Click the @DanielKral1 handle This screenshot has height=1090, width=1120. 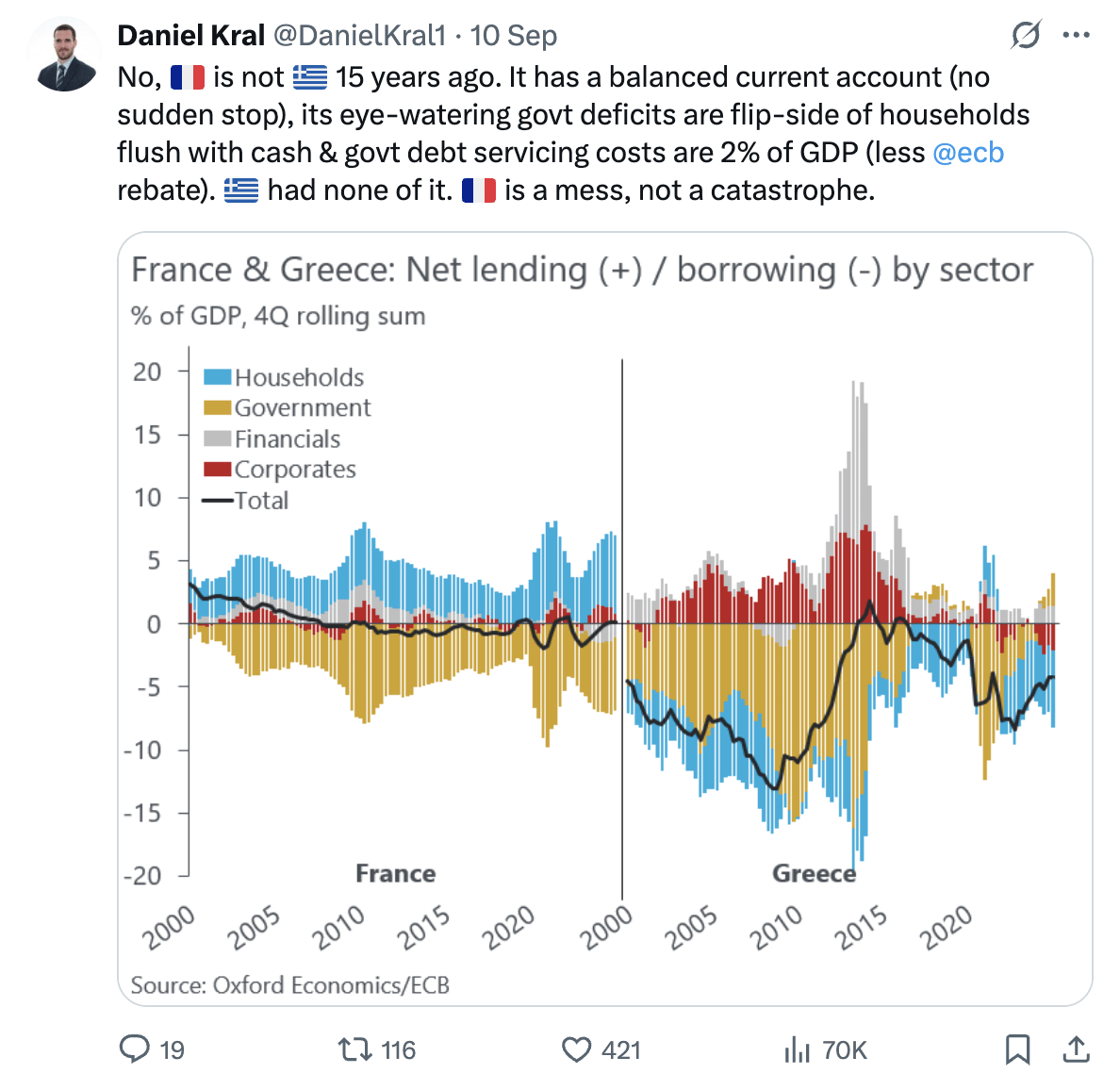(x=360, y=35)
